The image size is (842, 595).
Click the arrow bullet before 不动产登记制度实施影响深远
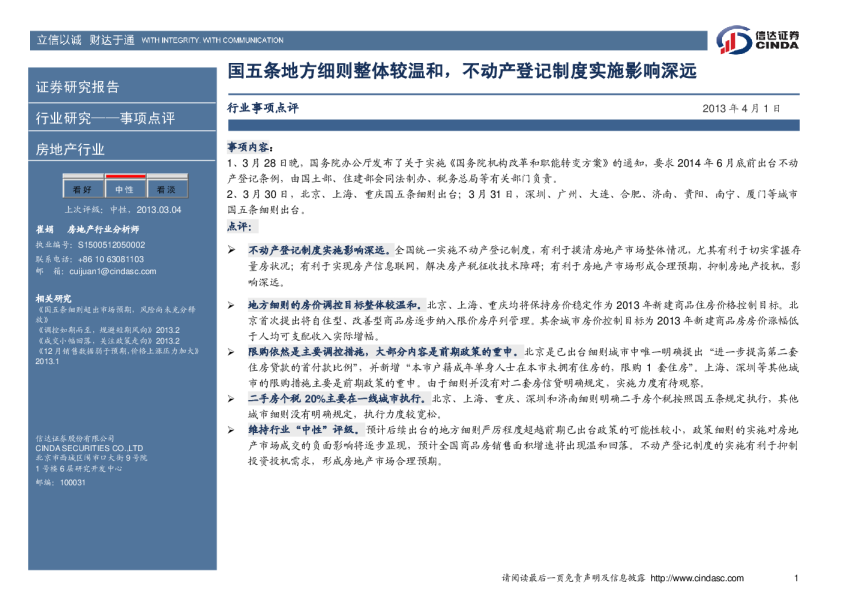point(232,246)
